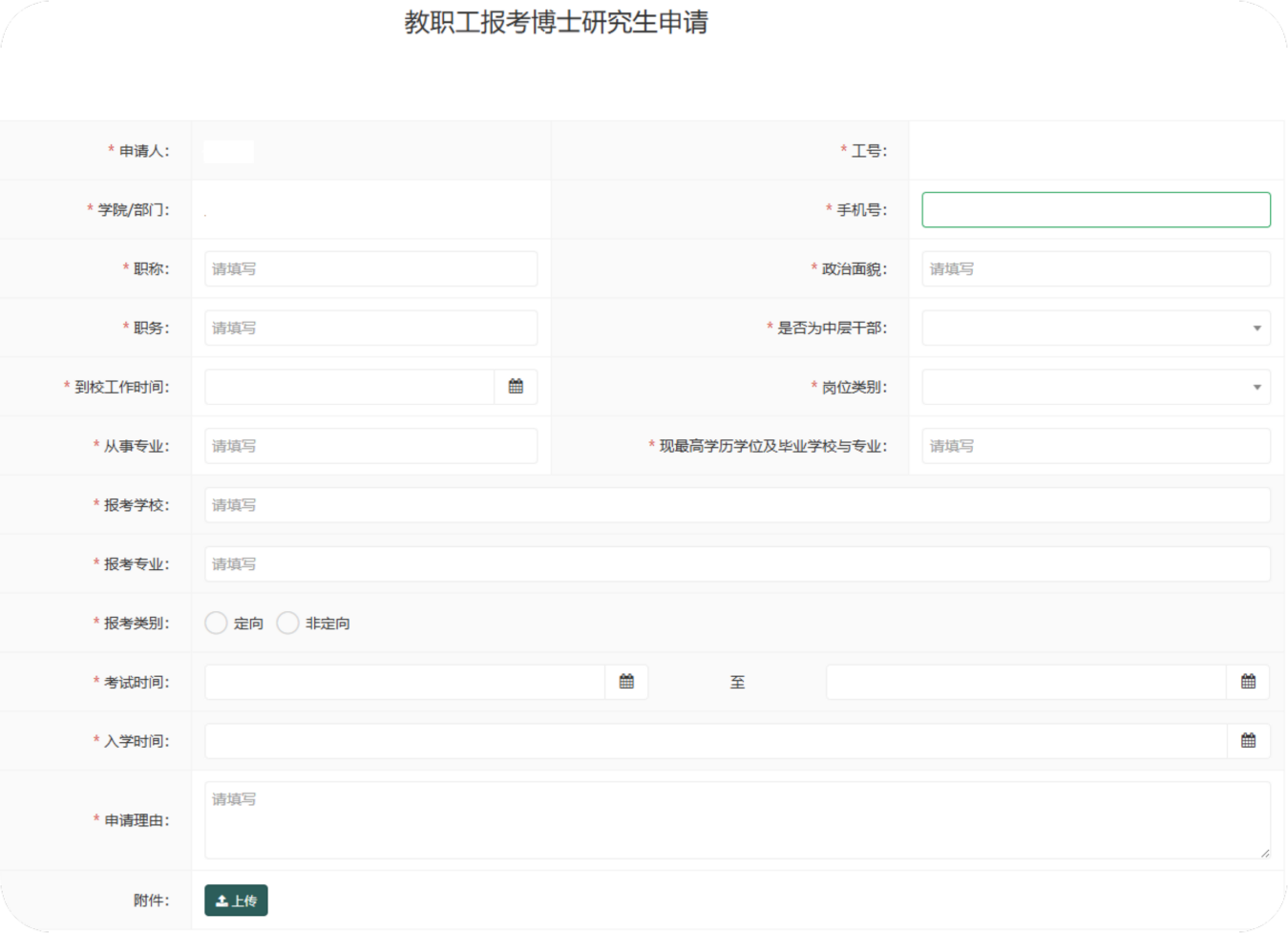Click the 职称 text field
Viewport: 1288px width, 933px height.
point(370,269)
